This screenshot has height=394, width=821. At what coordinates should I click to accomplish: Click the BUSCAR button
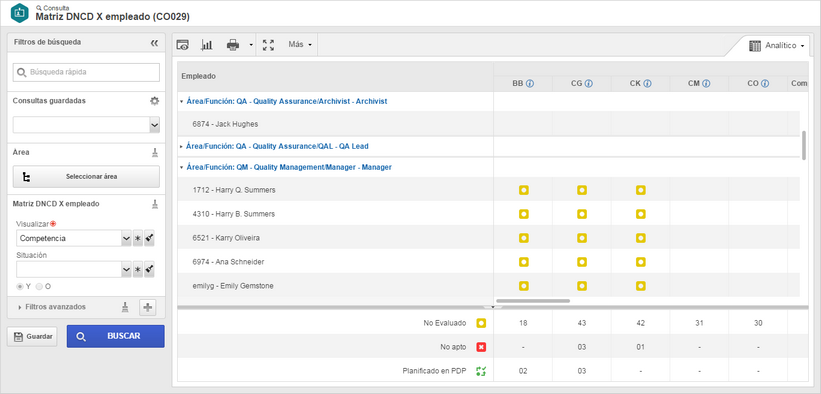(116, 336)
